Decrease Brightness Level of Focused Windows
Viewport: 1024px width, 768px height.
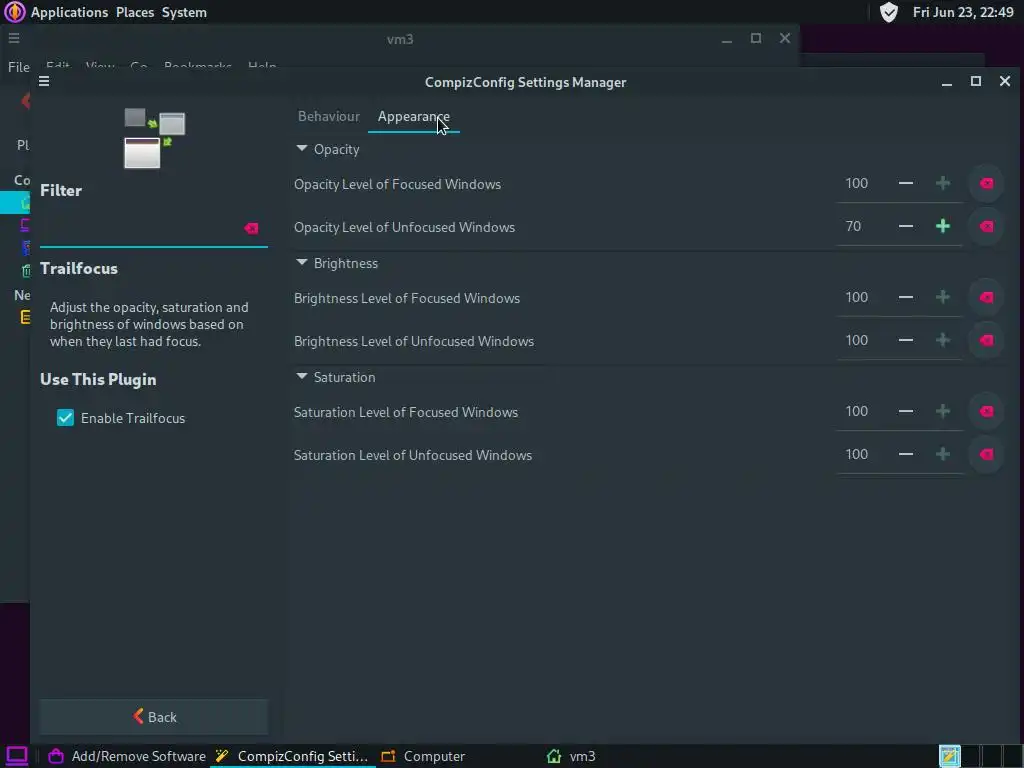905,297
